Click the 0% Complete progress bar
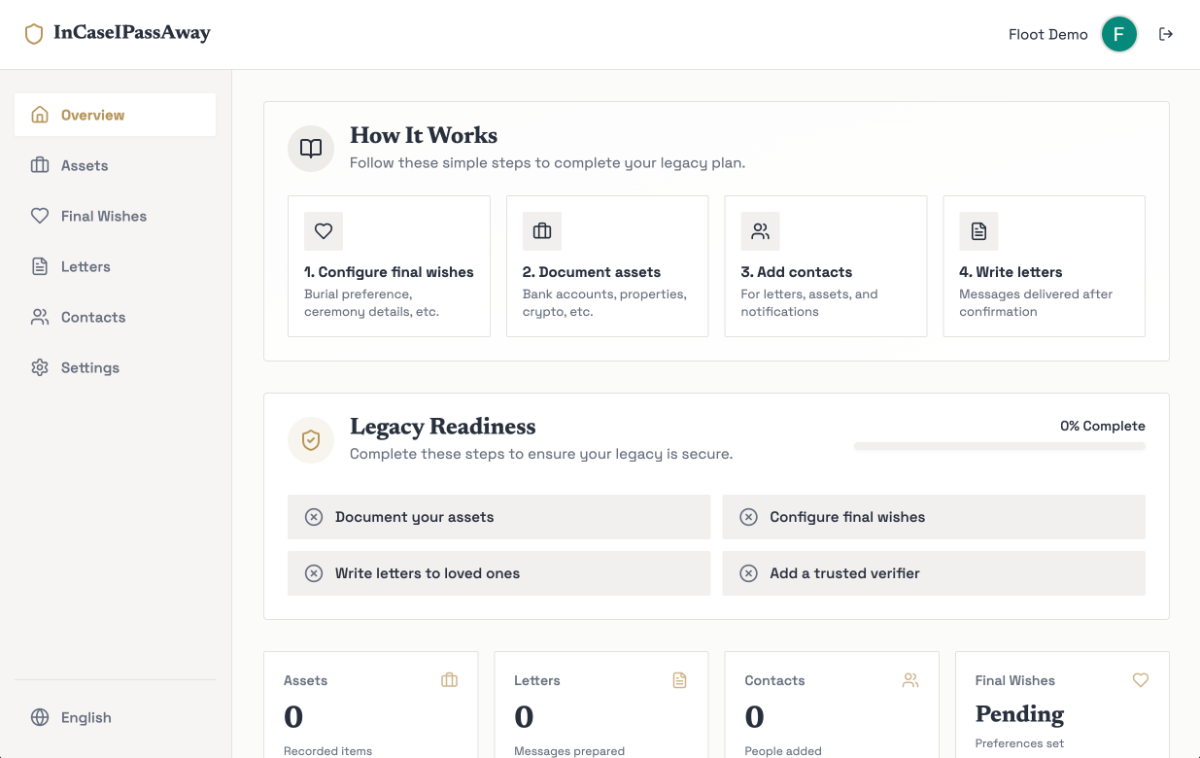This screenshot has width=1200, height=758. pyautogui.click(x=999, y=445)
